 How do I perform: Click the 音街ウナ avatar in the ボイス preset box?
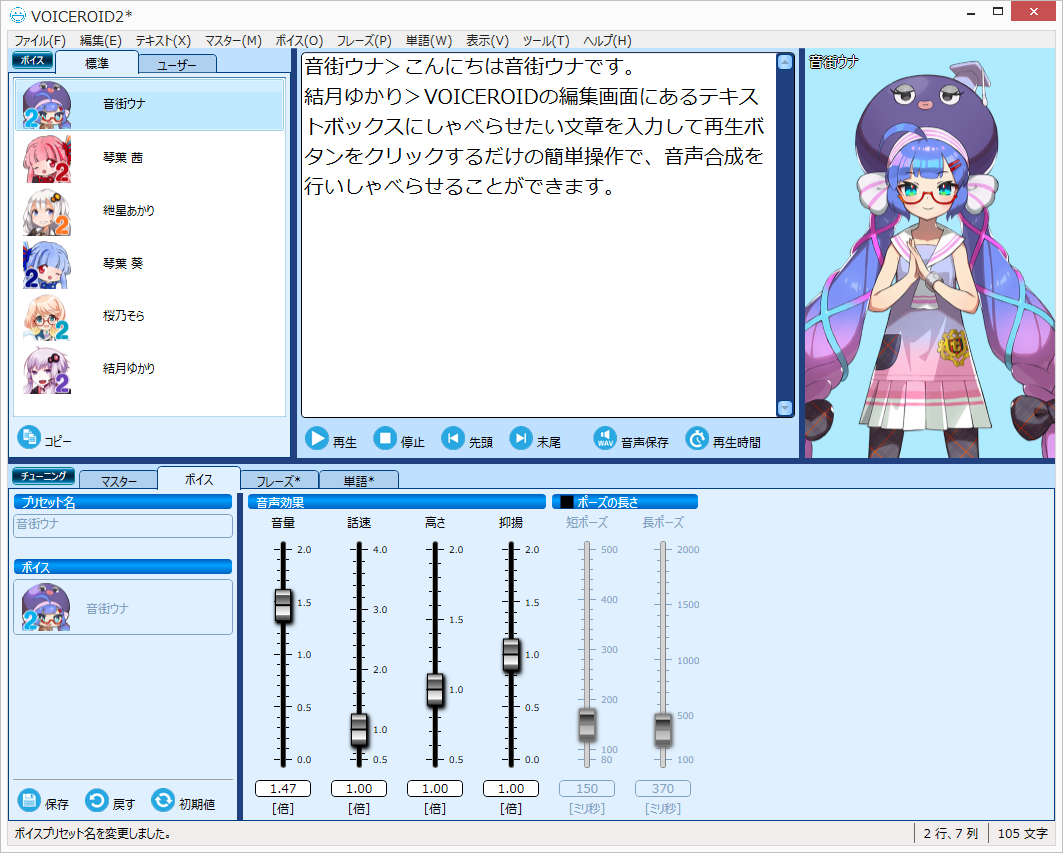click(46, 607)
